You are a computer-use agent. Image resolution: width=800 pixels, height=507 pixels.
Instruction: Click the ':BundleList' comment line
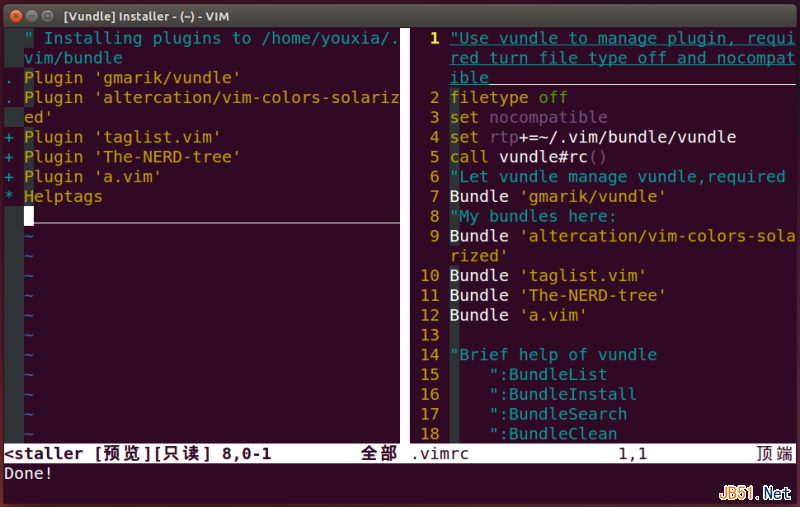548,375
